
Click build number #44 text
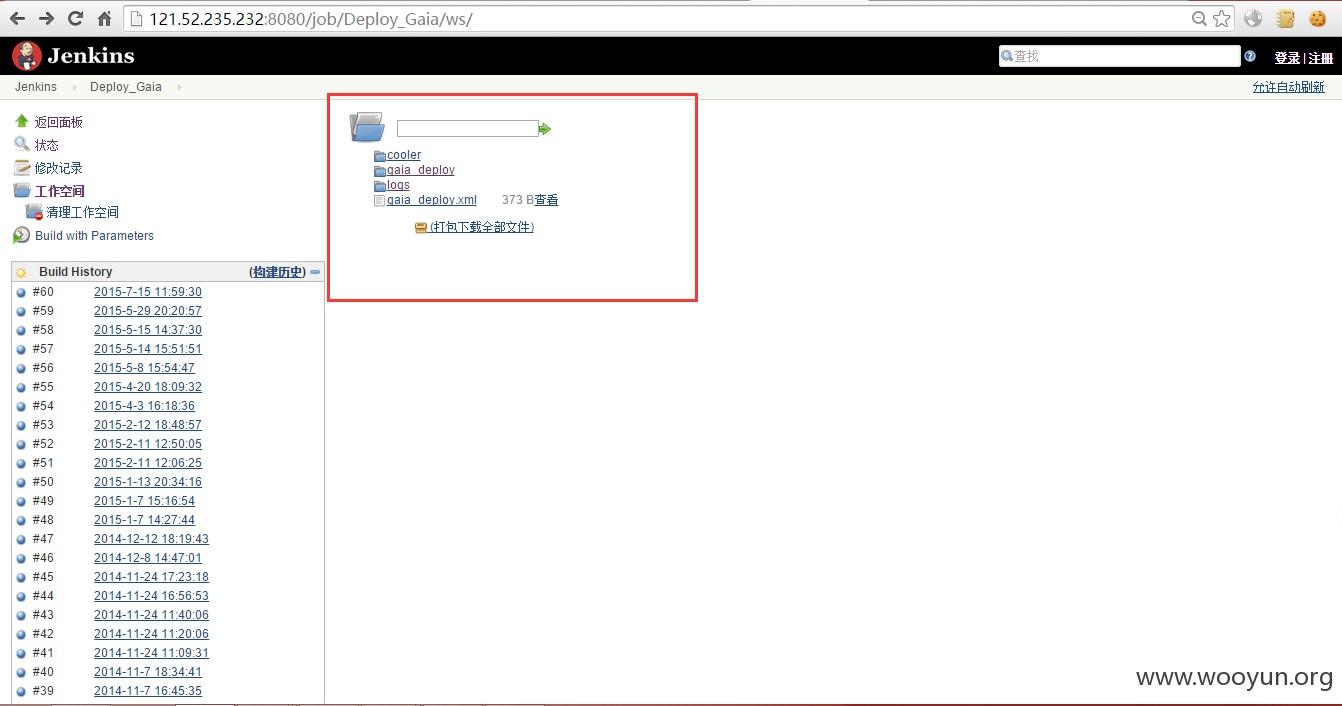point(43,596)
